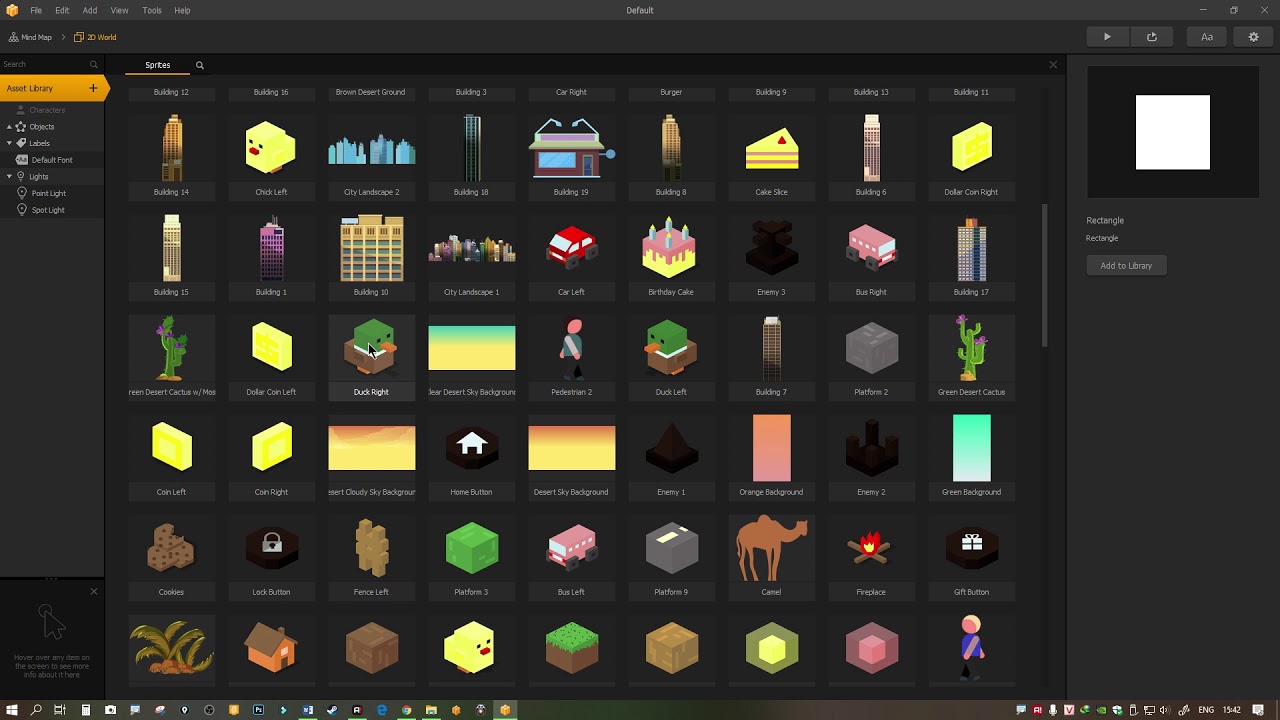Select Spot Light in asset tree
1280x720 pixels.
point(47,210)
